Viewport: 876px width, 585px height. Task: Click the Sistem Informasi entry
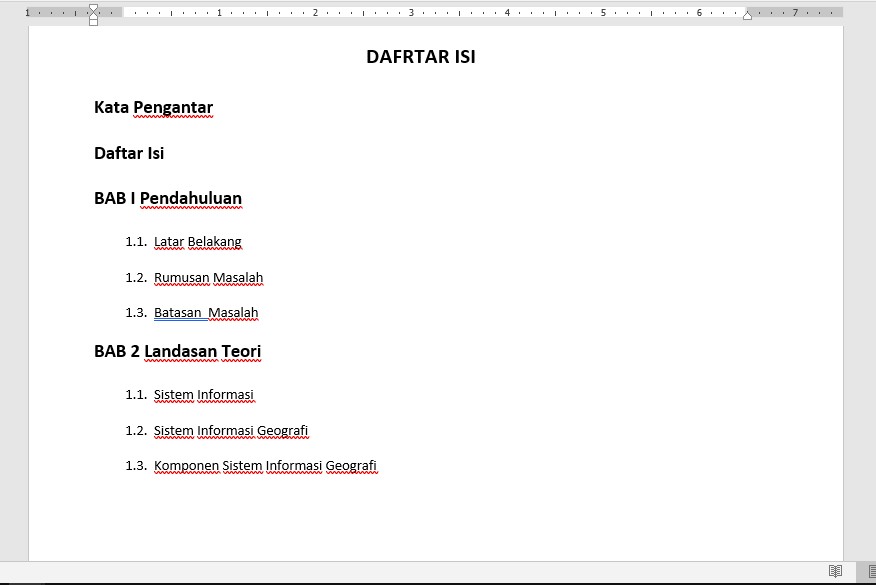205,394
